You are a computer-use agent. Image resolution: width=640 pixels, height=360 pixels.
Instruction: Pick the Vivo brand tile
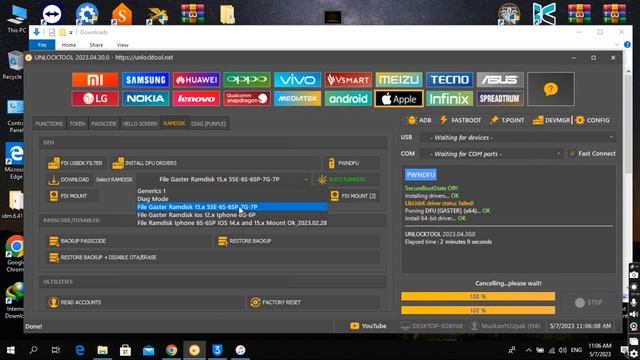(298, 80)
